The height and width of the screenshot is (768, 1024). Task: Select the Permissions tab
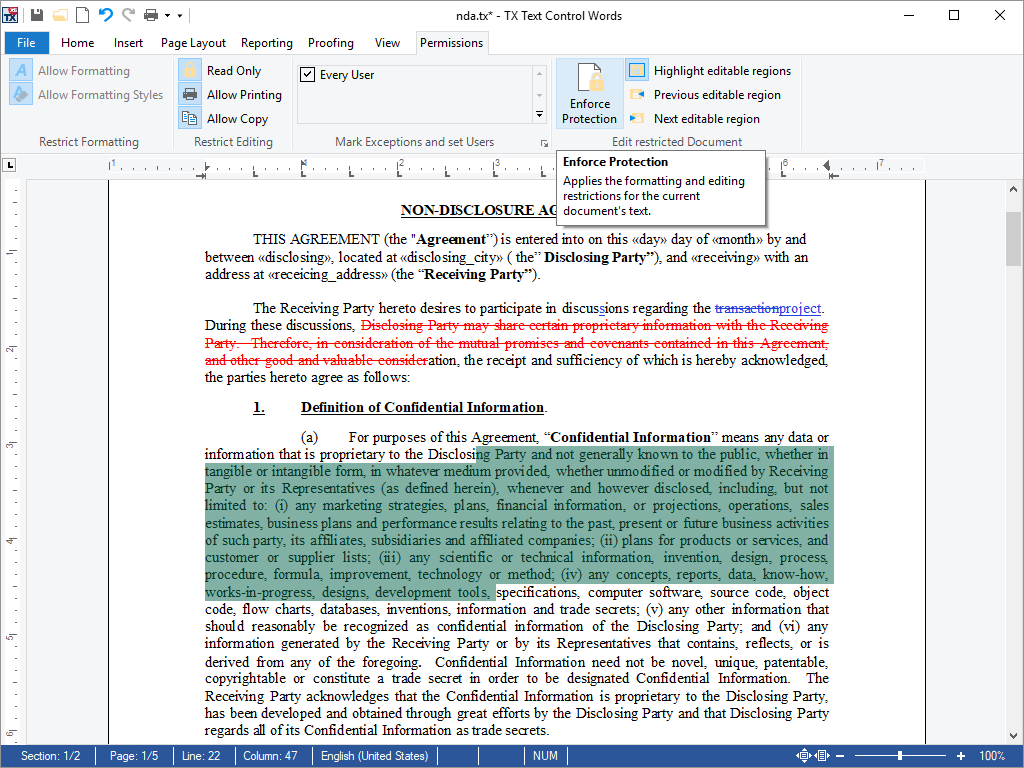coord(452,43)
